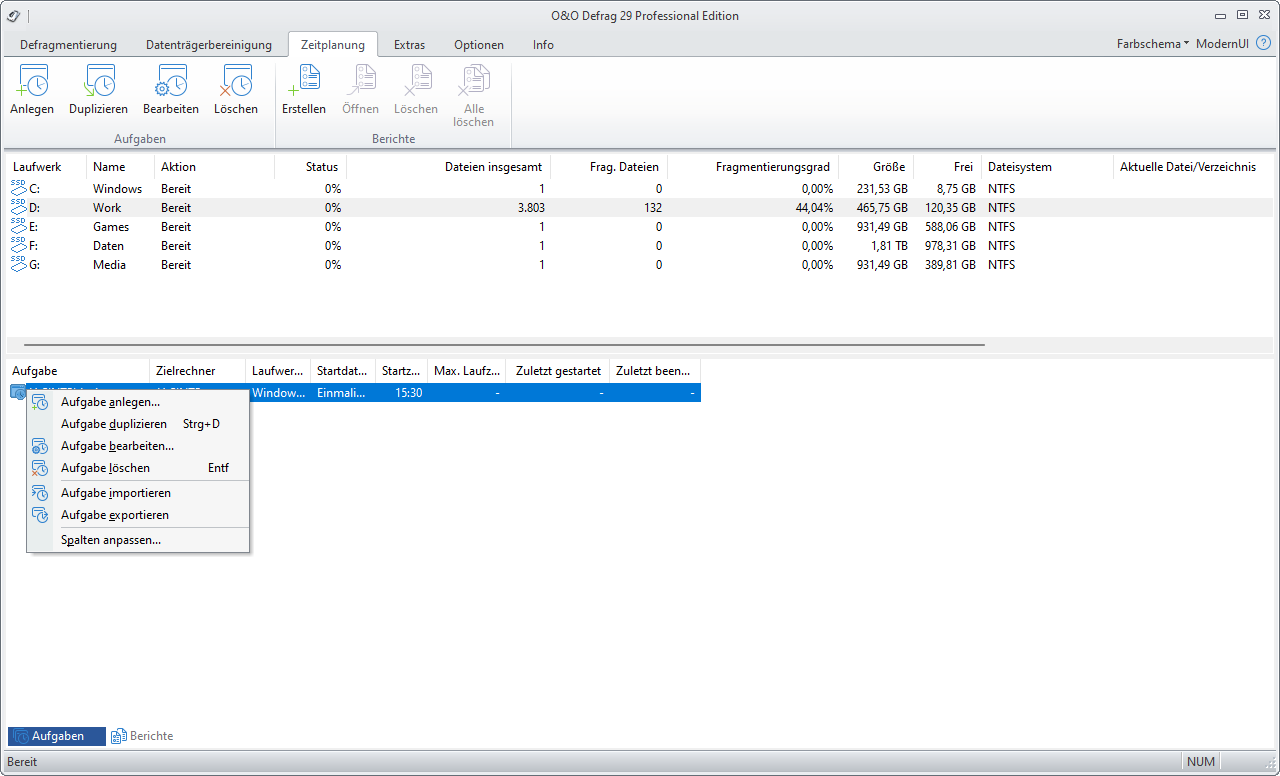
Task: Select the Games drive name cell
Action: [111, 226]
